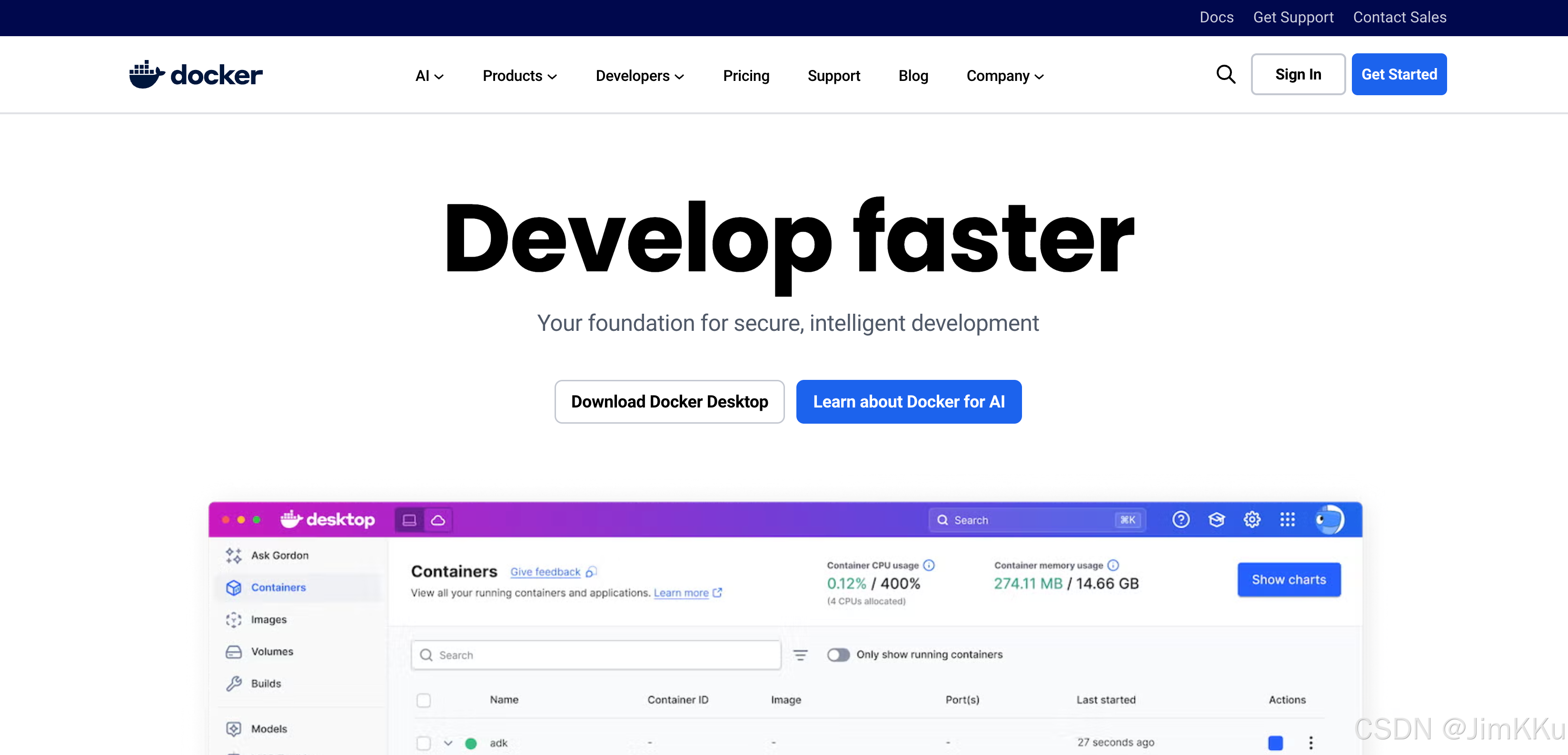Click the "27 seconds ago" cell

click(x=1116, y=742)
